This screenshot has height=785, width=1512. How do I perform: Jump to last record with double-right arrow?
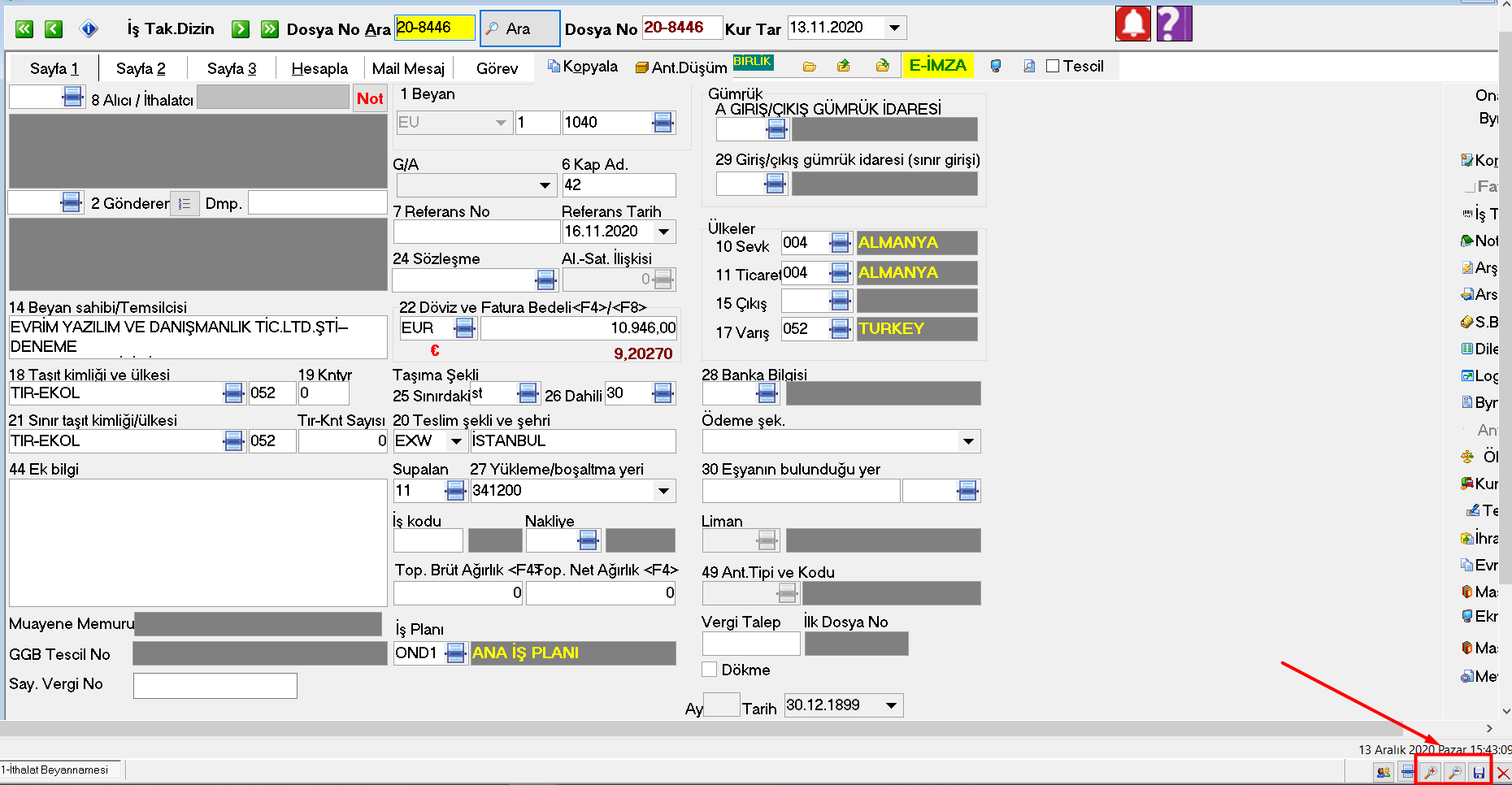pos(270,29)
